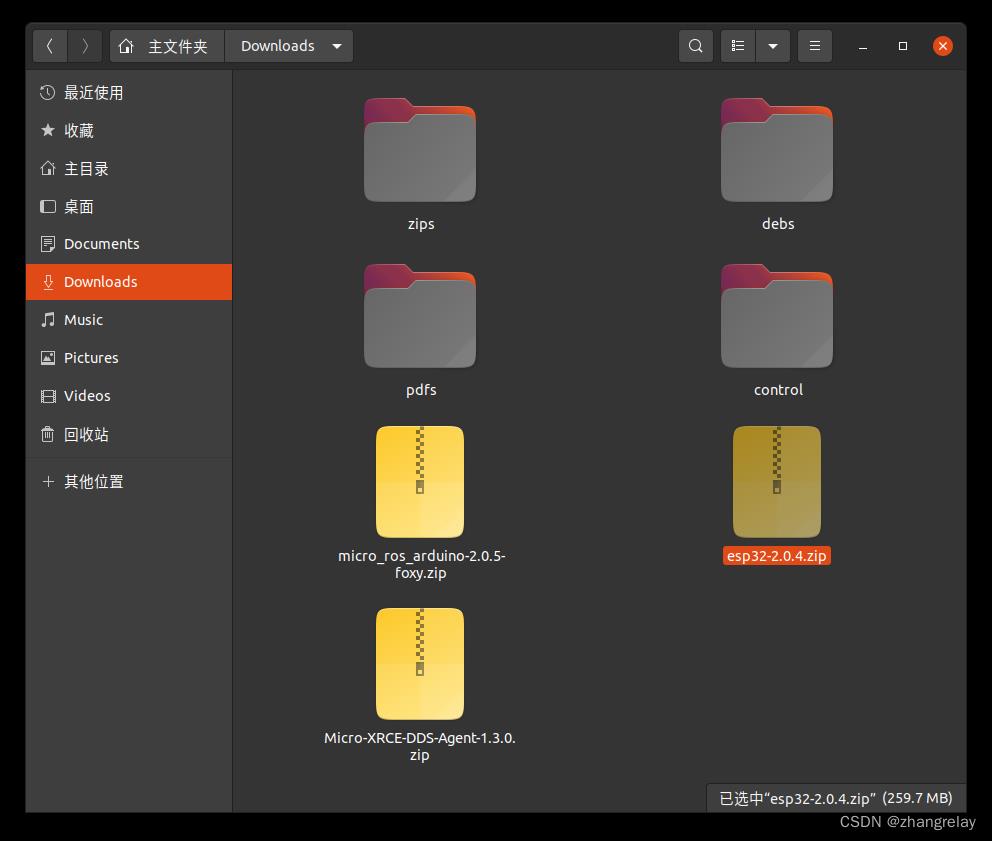Minimize the file manager window

[862, 46]
